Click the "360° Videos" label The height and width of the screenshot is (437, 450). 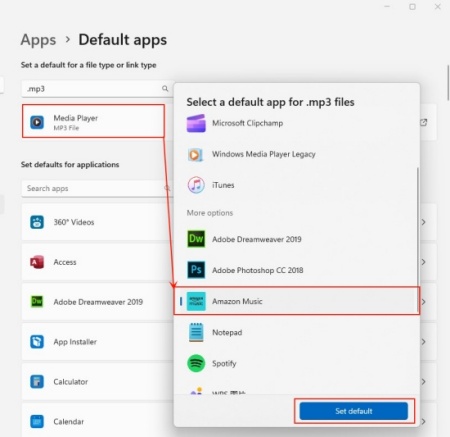click(x=74, y=222)
